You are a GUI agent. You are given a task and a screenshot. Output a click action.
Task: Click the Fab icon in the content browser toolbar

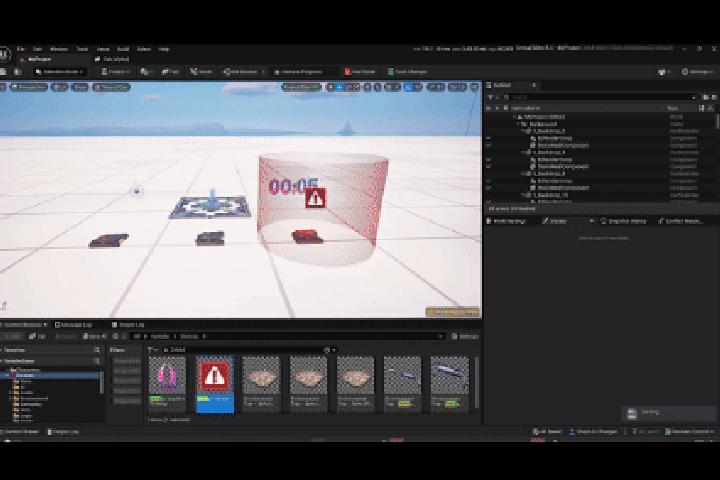[x=38, y=337]
